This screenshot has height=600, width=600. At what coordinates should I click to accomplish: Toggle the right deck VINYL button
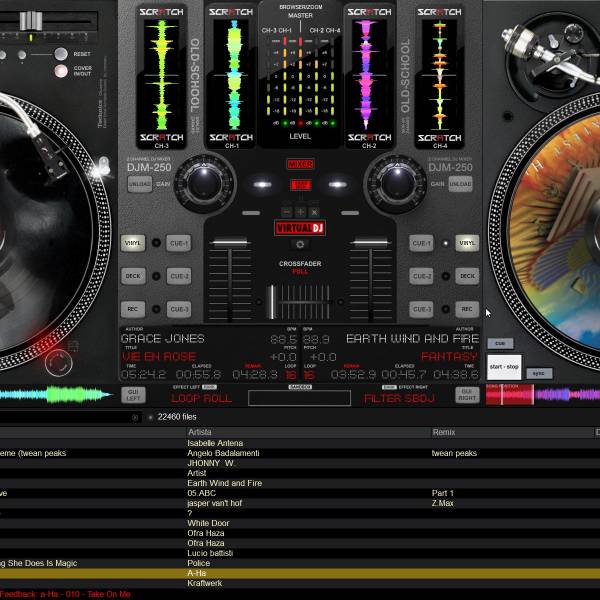coord(467,243)
